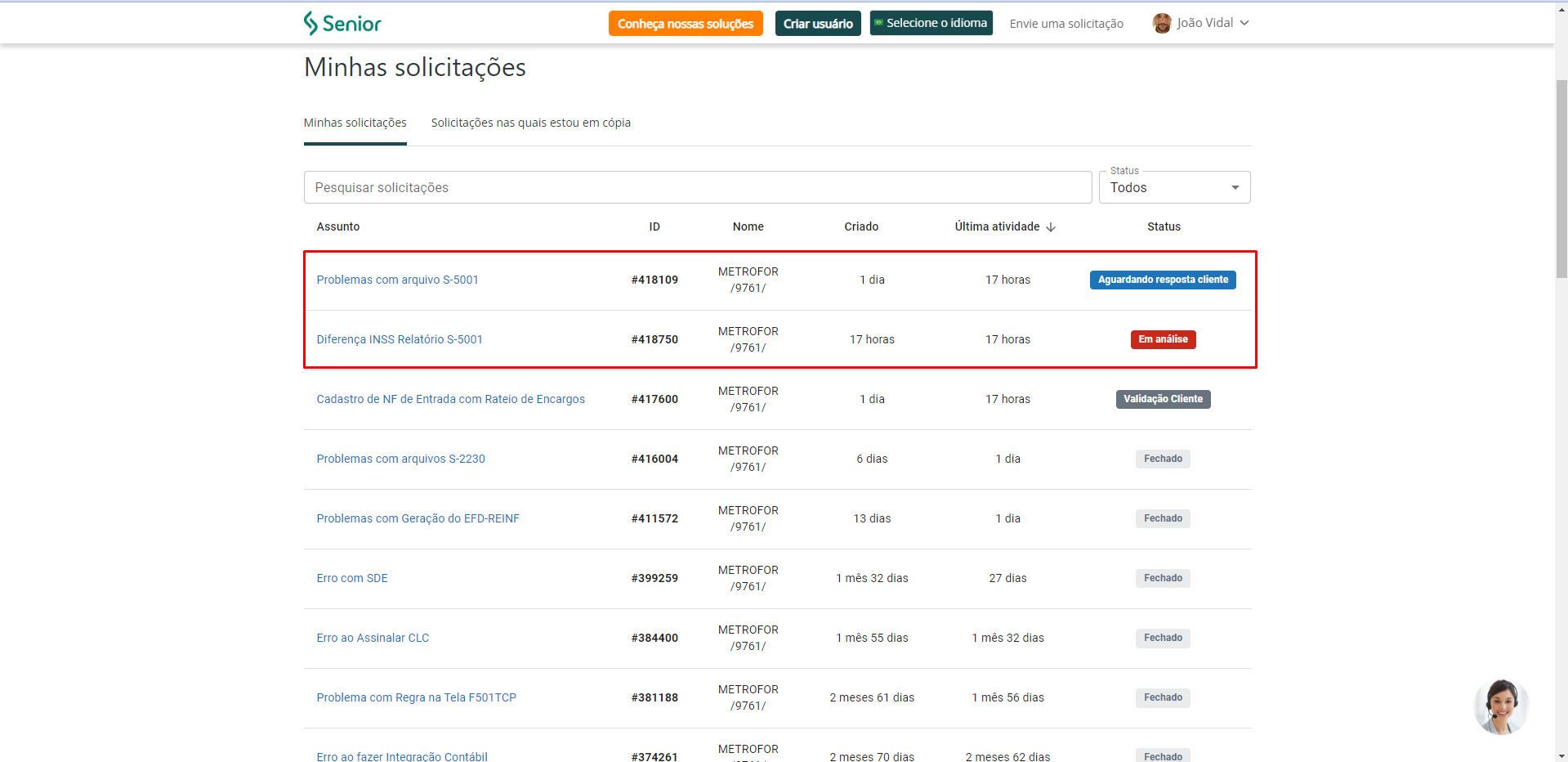Click the Senior logo
The height and width of the screenshot is (762, 1568).
(342, 23)
